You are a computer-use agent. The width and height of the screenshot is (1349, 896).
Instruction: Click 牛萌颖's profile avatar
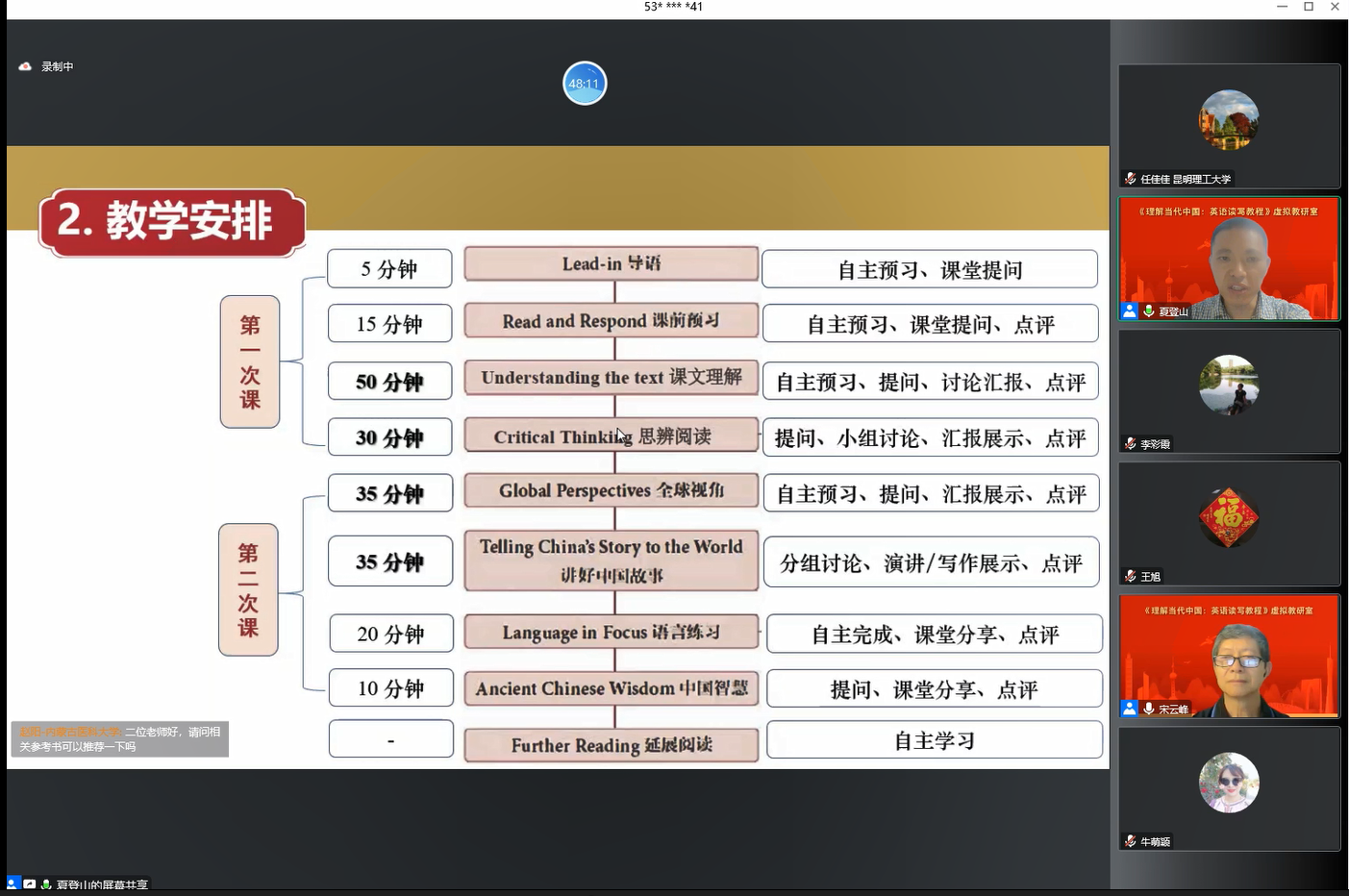pos(1229,783)
